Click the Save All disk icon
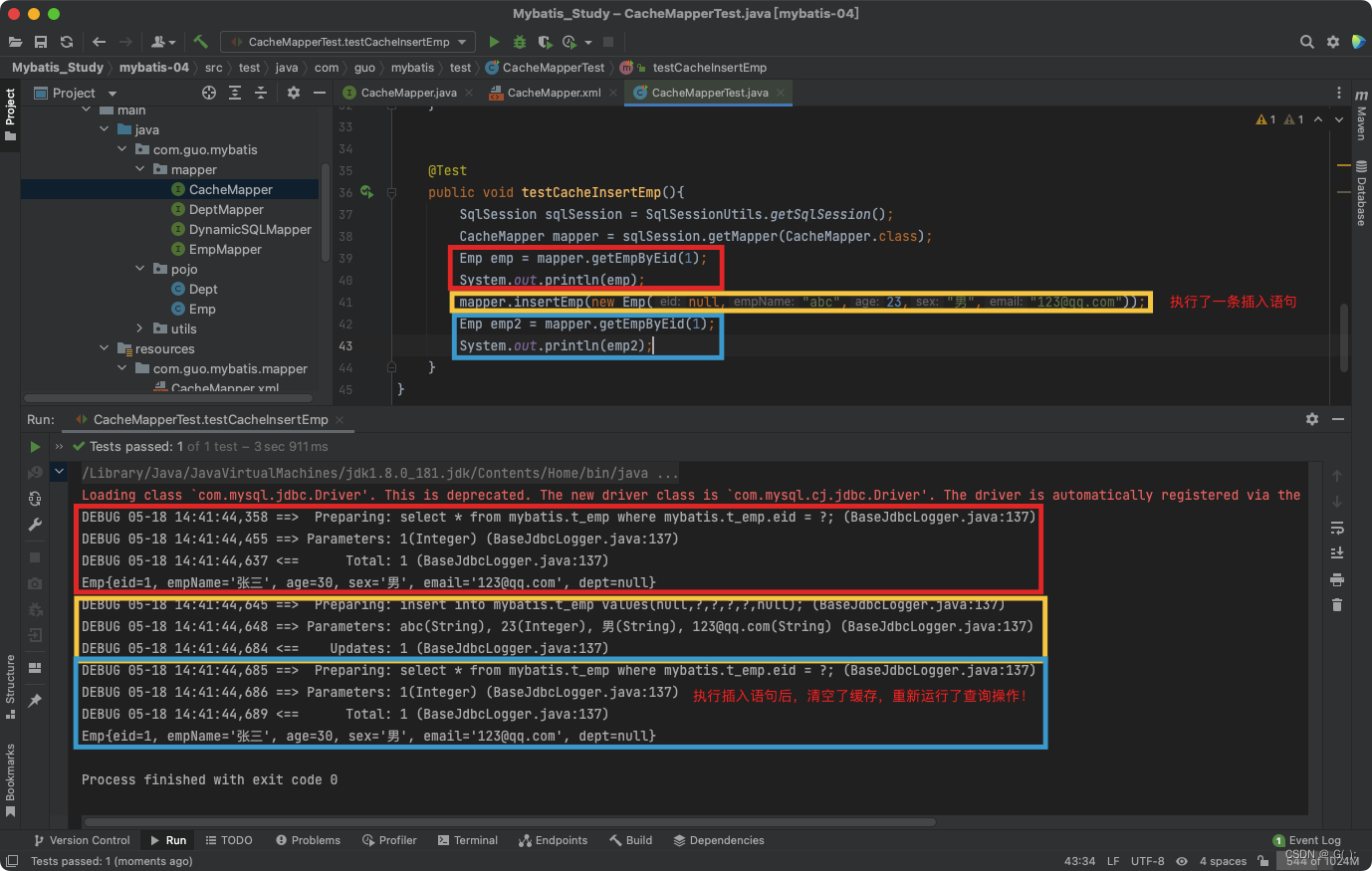This screenshot has width=1372, height=871. pos(41,42)
